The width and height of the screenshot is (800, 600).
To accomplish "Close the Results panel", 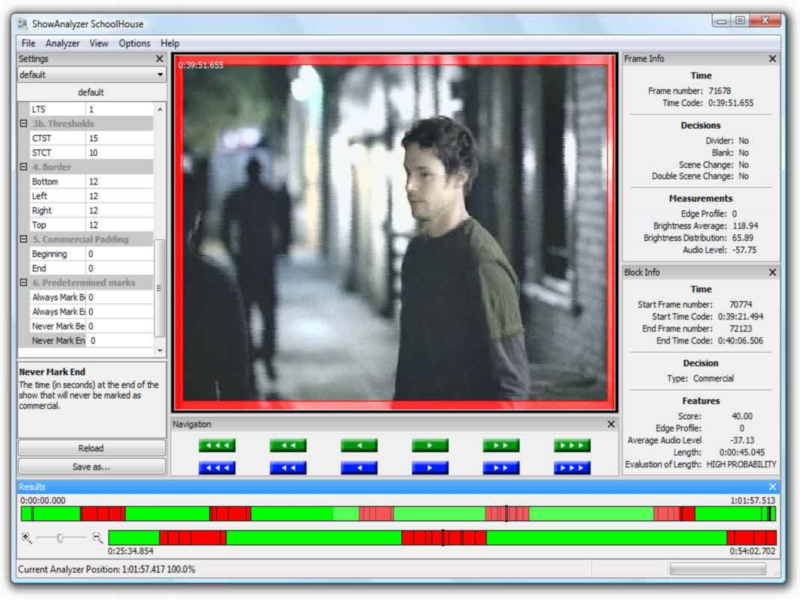I will (772, 487).
